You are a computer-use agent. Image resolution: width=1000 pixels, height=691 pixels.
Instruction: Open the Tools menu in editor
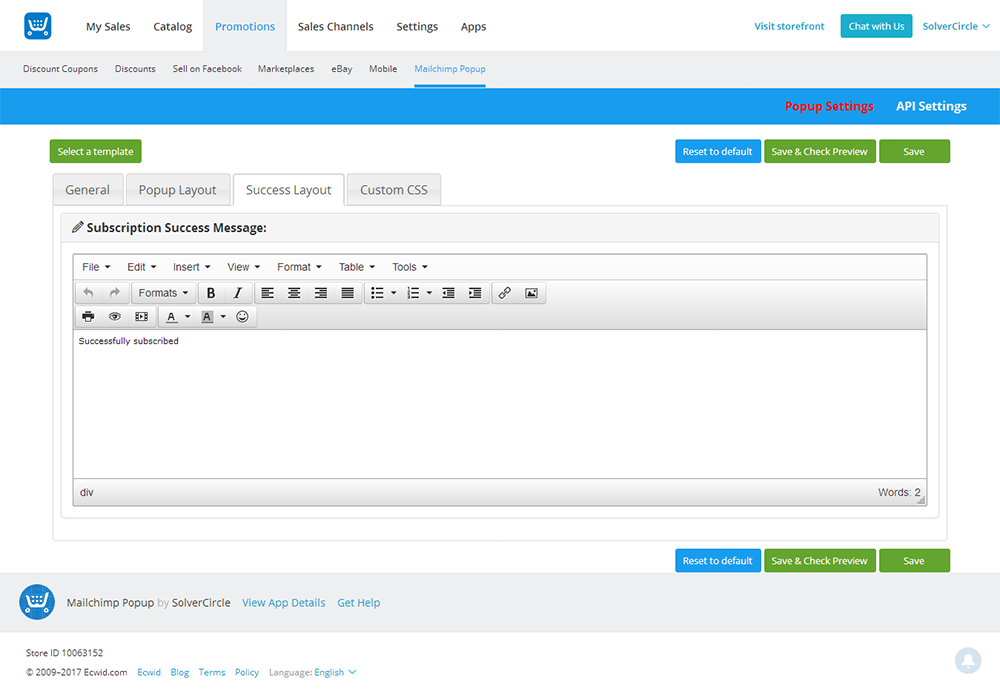[x=409, y=267]
